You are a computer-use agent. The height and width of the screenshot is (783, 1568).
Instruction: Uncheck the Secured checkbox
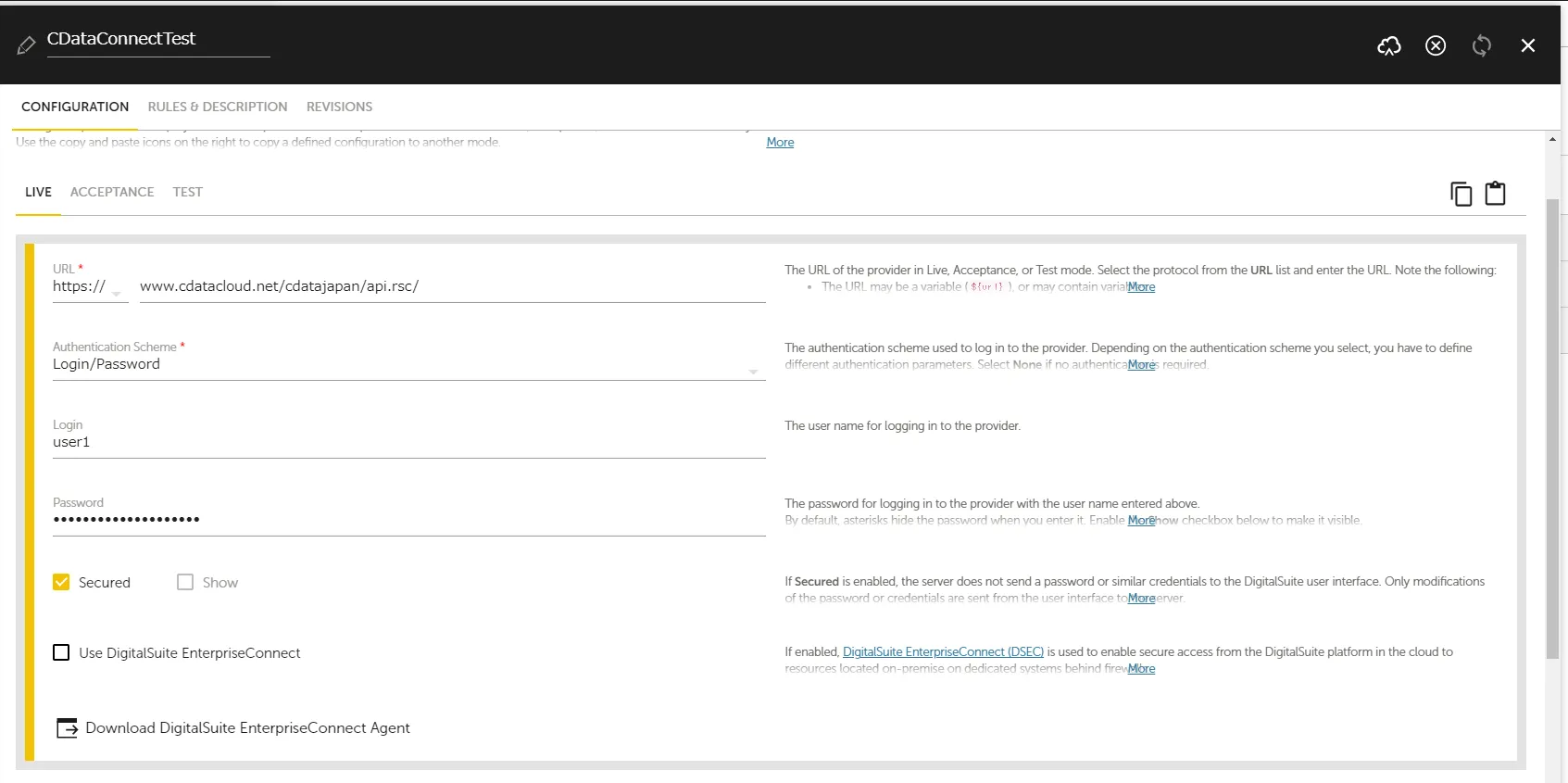61,582
